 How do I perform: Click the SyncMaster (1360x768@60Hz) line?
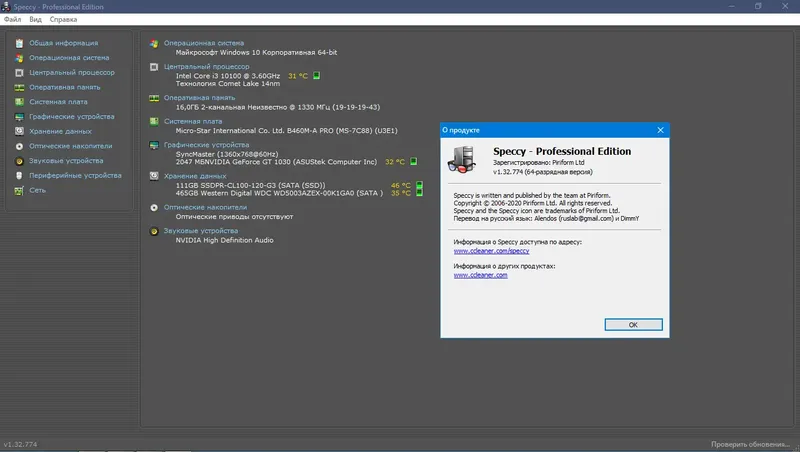pyautogui.click(x=227, y=154)
